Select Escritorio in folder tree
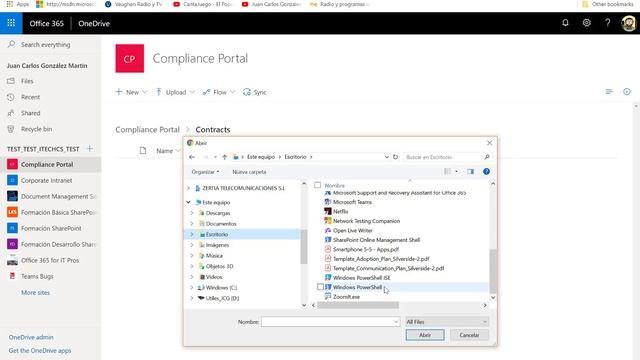Viewport: 640px width, 360px height. point(216,234)
